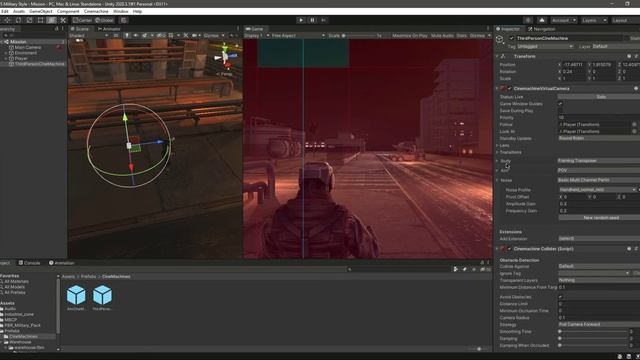640x360 pixels.
Task: Click the Solo button
Action: 600,97
